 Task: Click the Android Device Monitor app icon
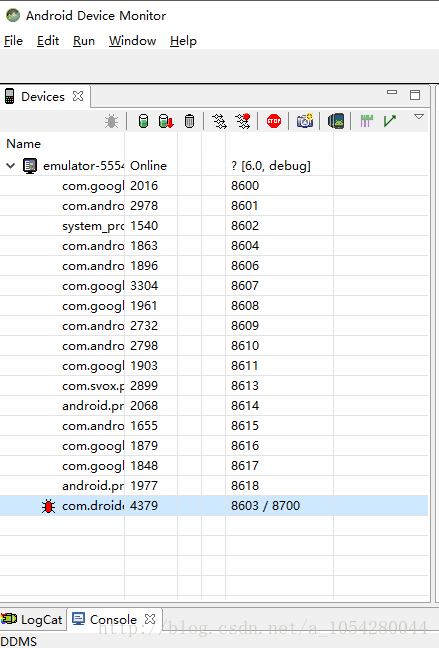13,15
